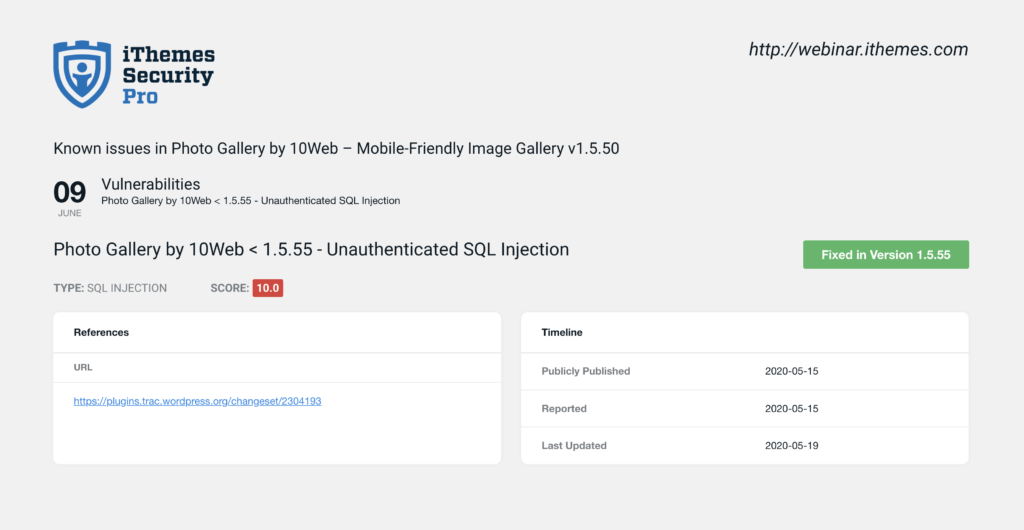Click the red 10.0 score badge

pyautogui.click(x=268, y=288)
